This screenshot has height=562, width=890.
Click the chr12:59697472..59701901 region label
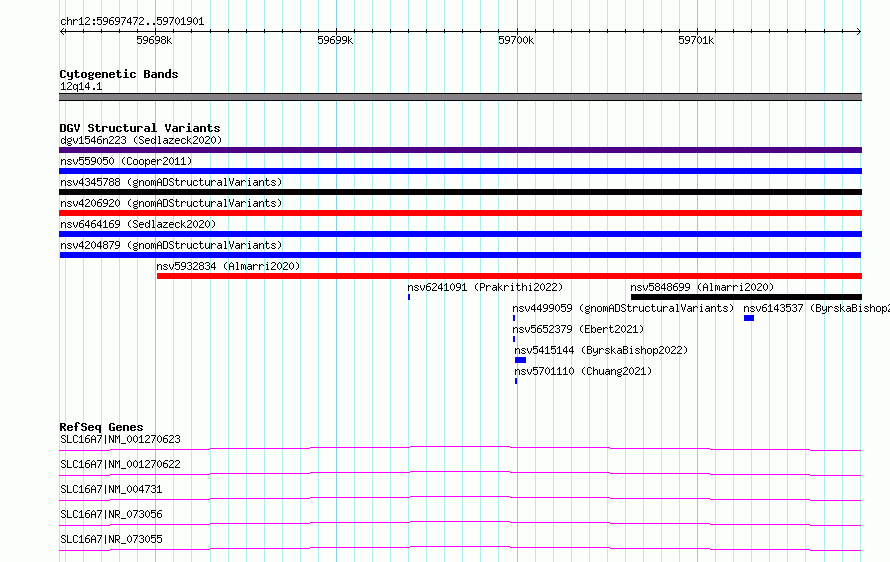pyautogui.click(x=132, y=21)
